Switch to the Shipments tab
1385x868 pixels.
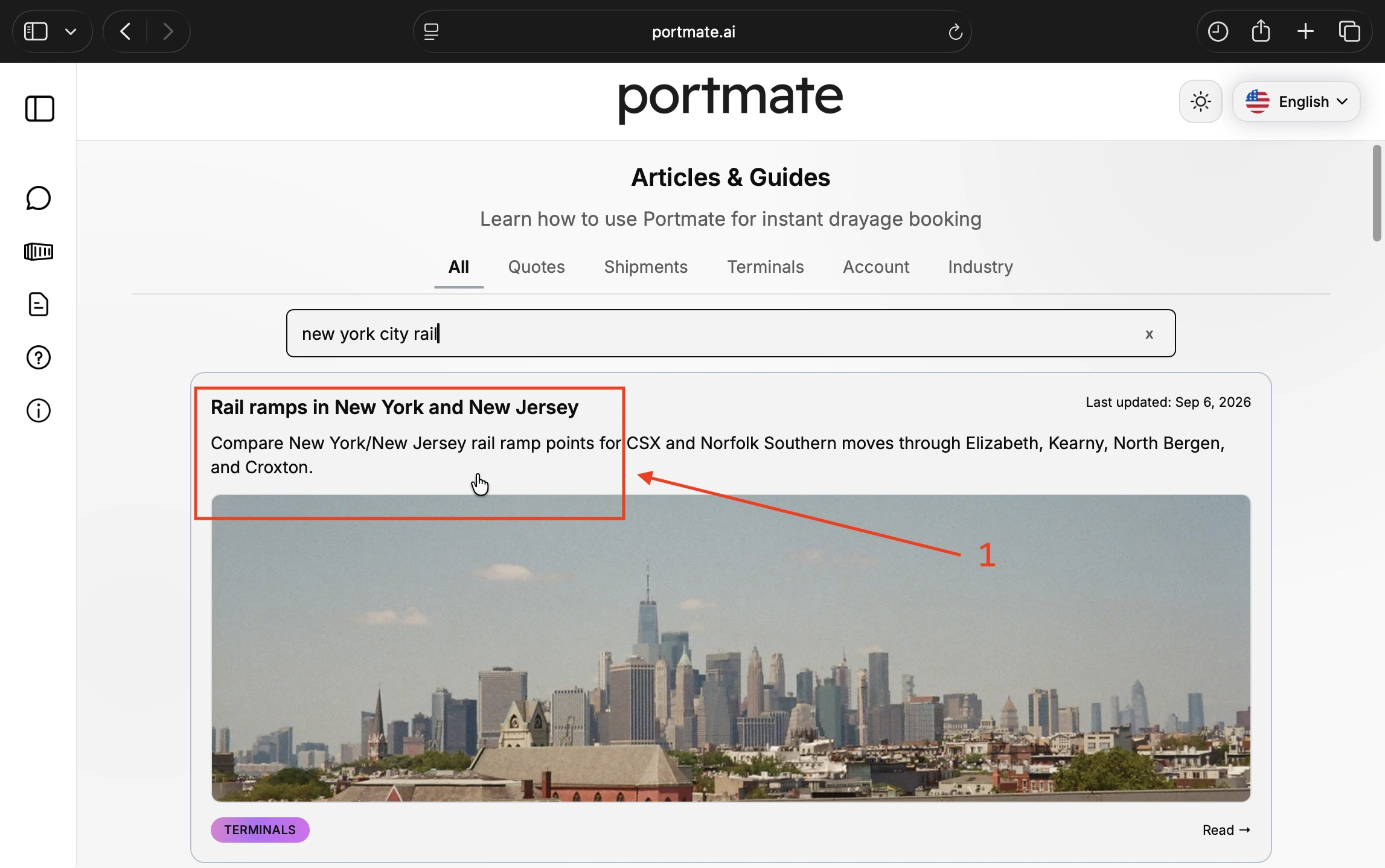pyautogui.click(x=646, y=268)
